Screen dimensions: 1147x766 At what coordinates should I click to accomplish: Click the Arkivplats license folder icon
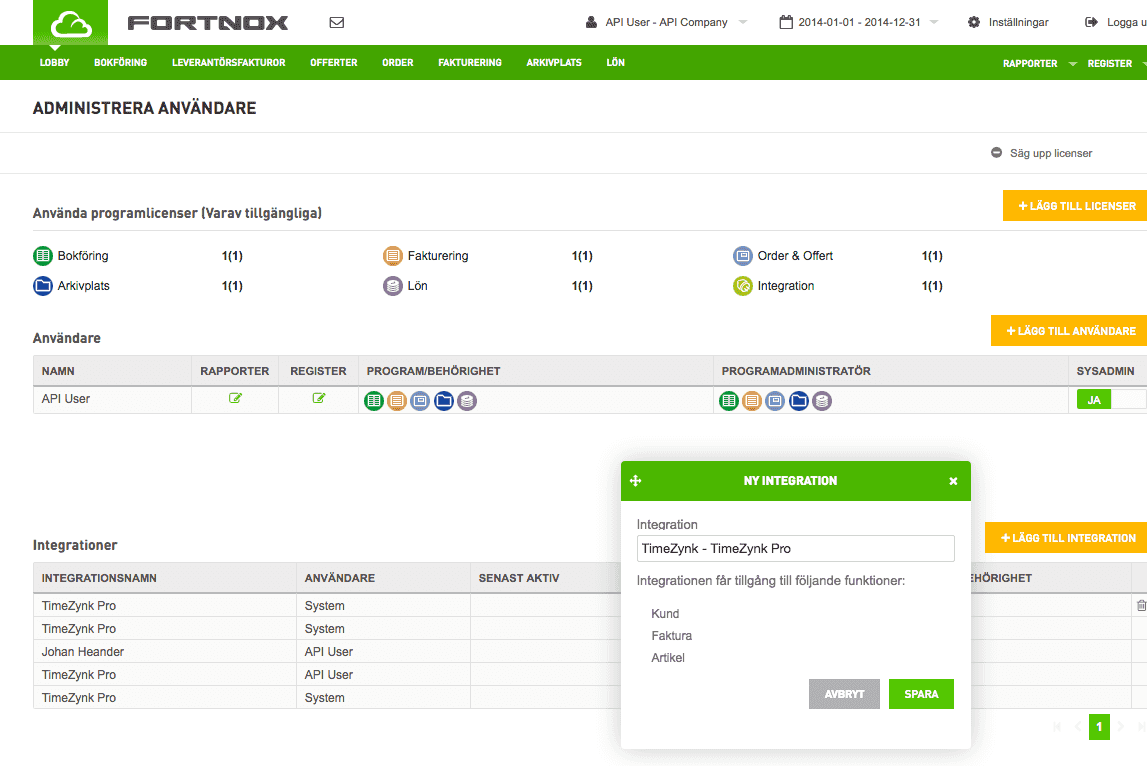pyautogui.click(x=43, y=285)
